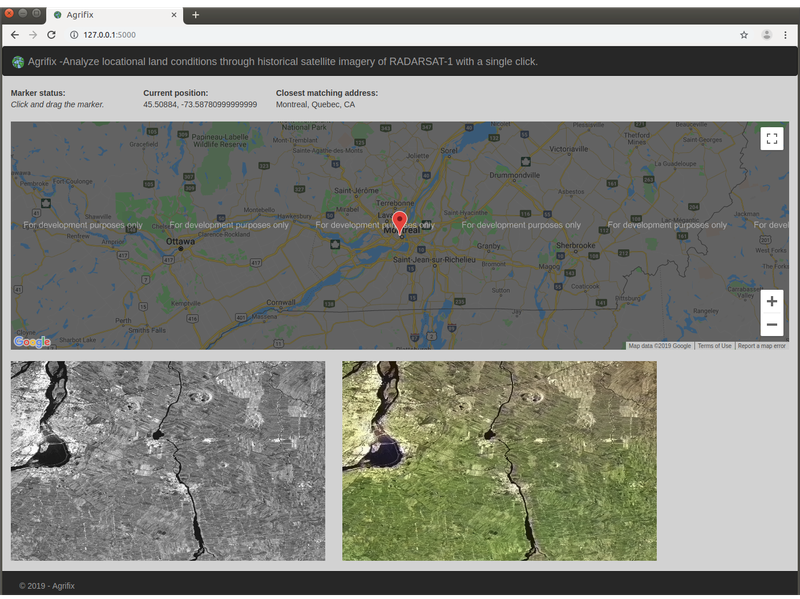The image size is (800, 599).
Task: Click the Google logo on the map
Action: 32,342
